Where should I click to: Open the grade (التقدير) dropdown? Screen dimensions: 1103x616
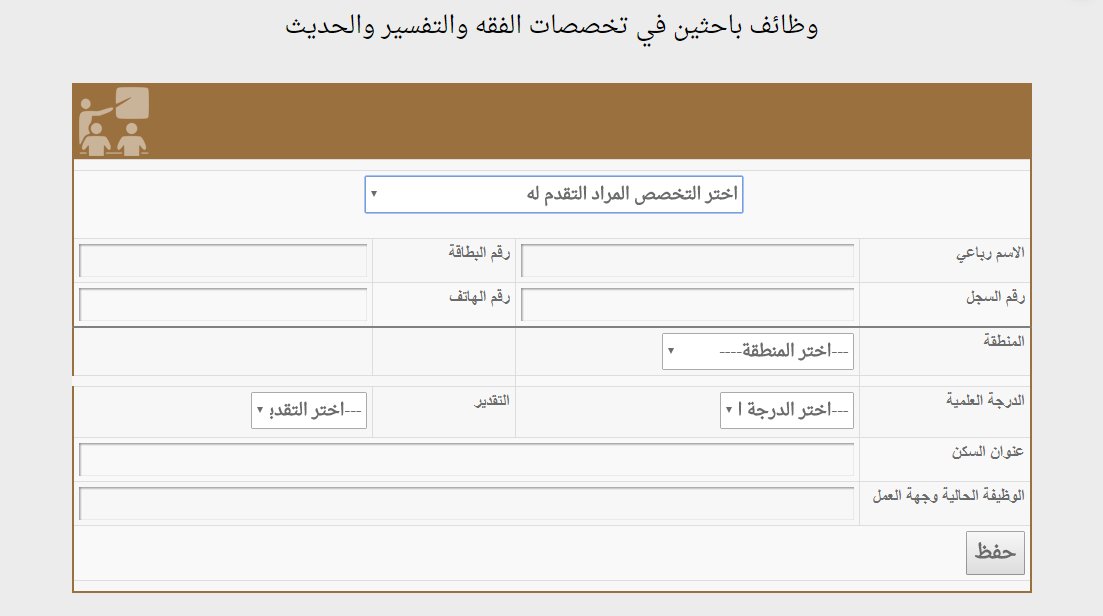(x=309, y=410)
